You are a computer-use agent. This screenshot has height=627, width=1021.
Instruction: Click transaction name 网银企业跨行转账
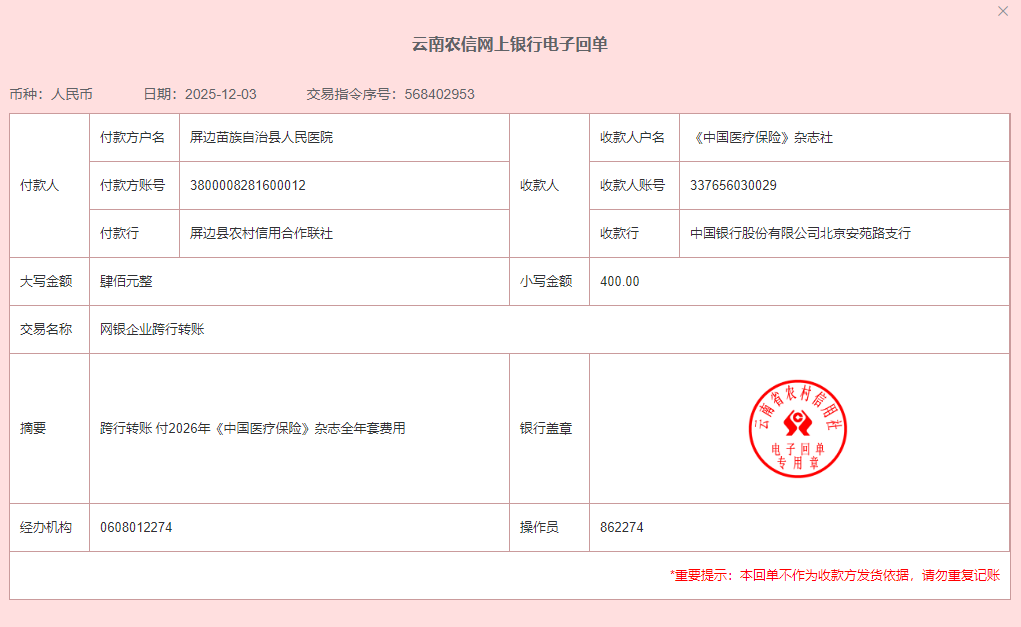click(152, 329)
